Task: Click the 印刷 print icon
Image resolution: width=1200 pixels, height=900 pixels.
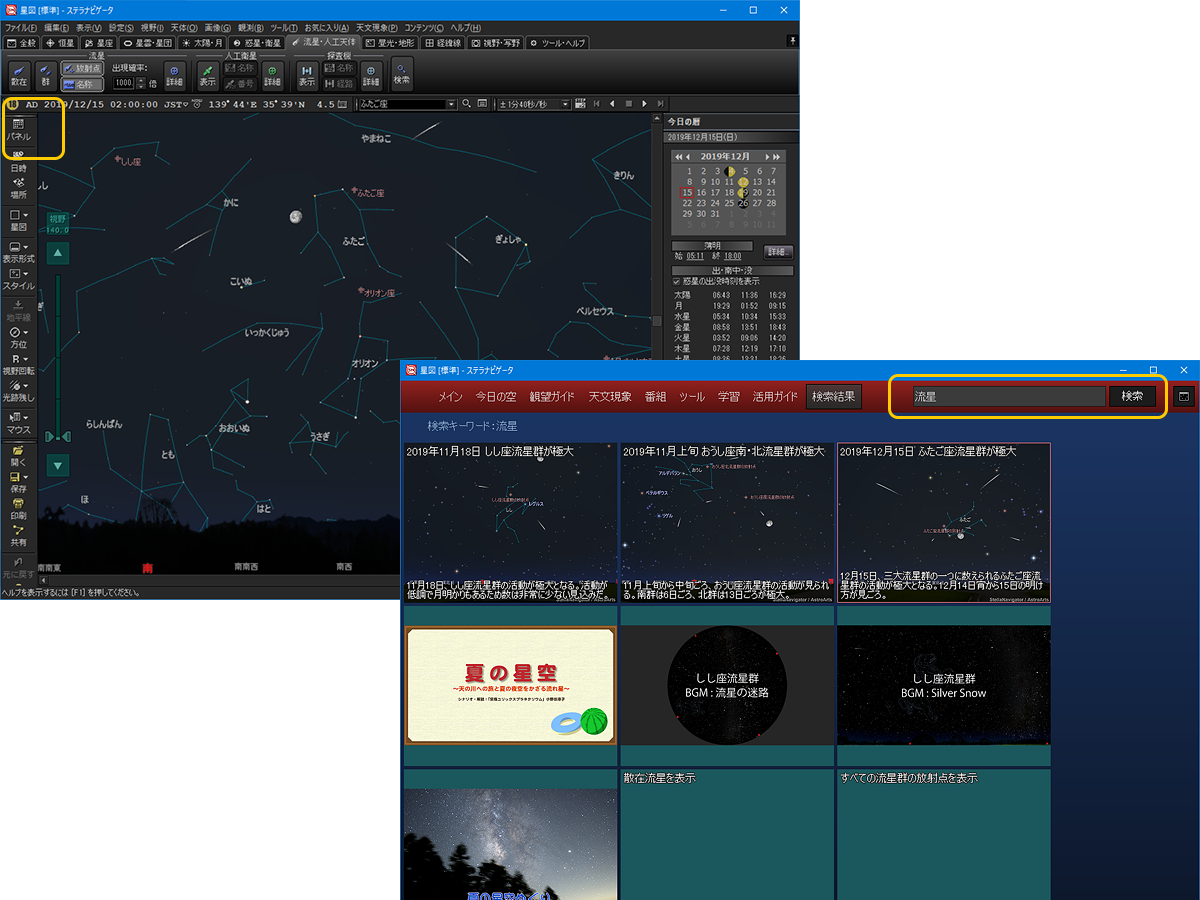Action: pos(18,509)
